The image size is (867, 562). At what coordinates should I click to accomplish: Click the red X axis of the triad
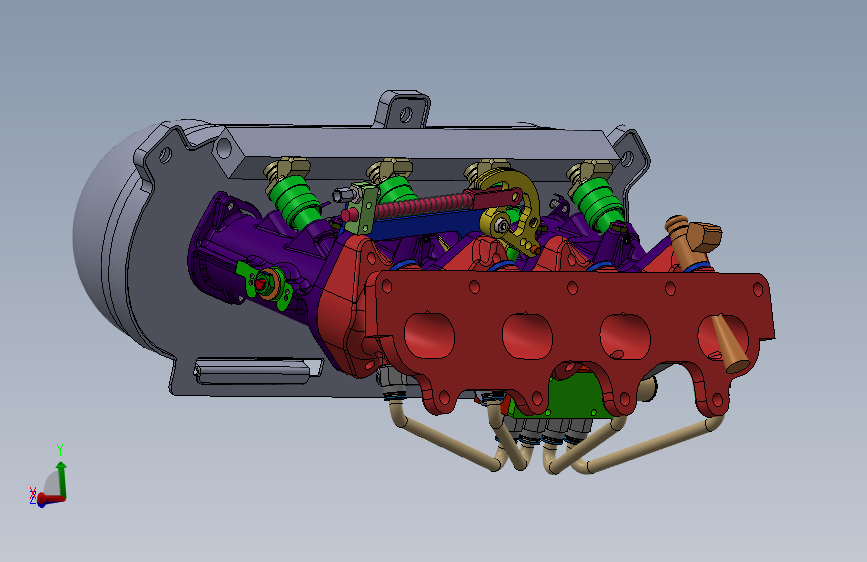click(52, 499)
